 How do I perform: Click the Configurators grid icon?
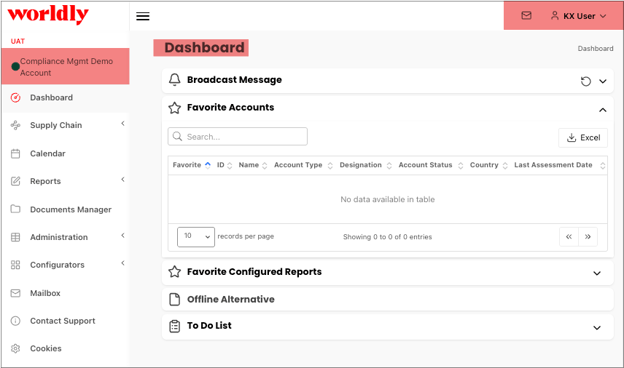pos(16,265)
